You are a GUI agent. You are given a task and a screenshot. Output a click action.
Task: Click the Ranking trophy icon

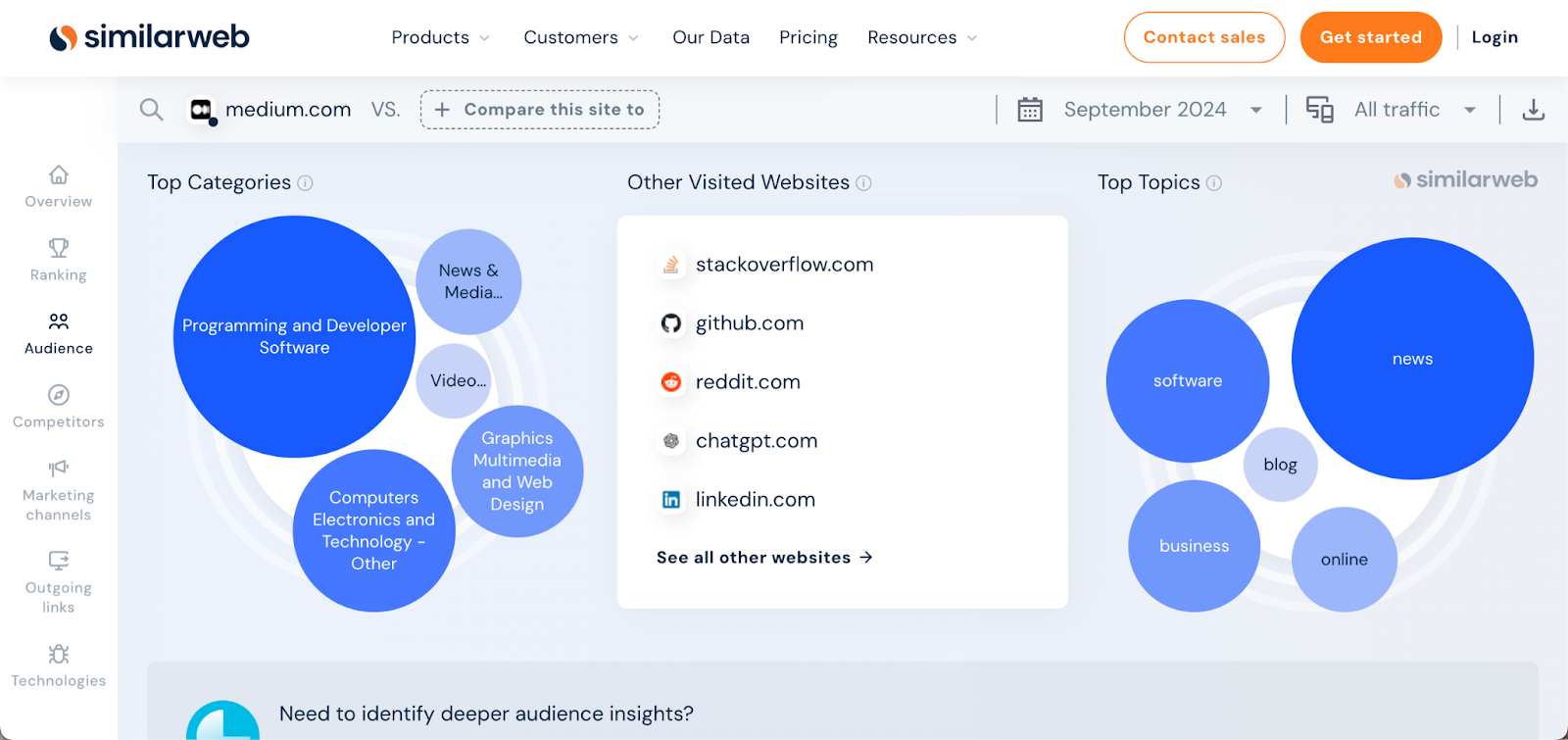59,248
